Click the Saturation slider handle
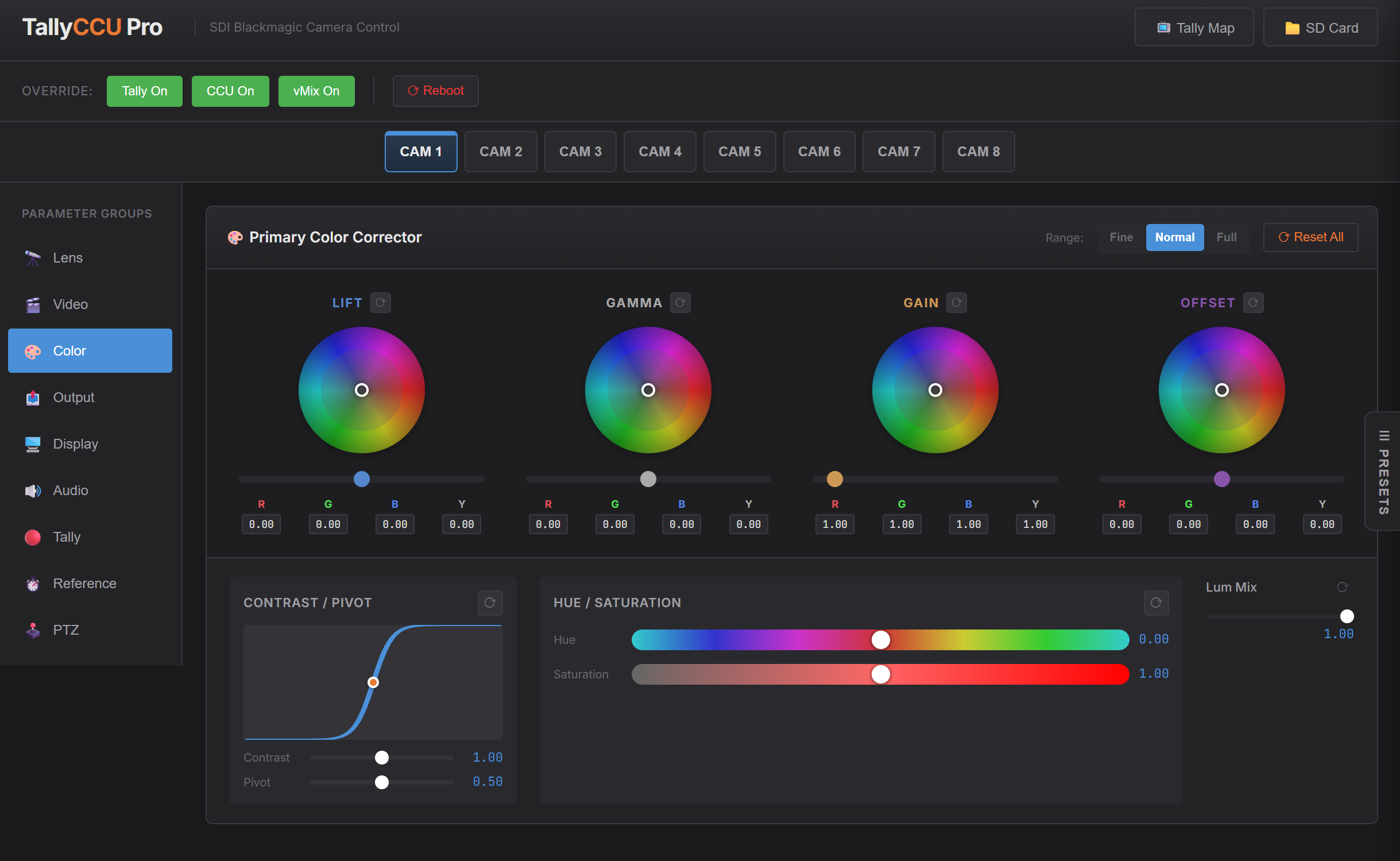Viewport: 1400px width, 861px height. (880, 674)
